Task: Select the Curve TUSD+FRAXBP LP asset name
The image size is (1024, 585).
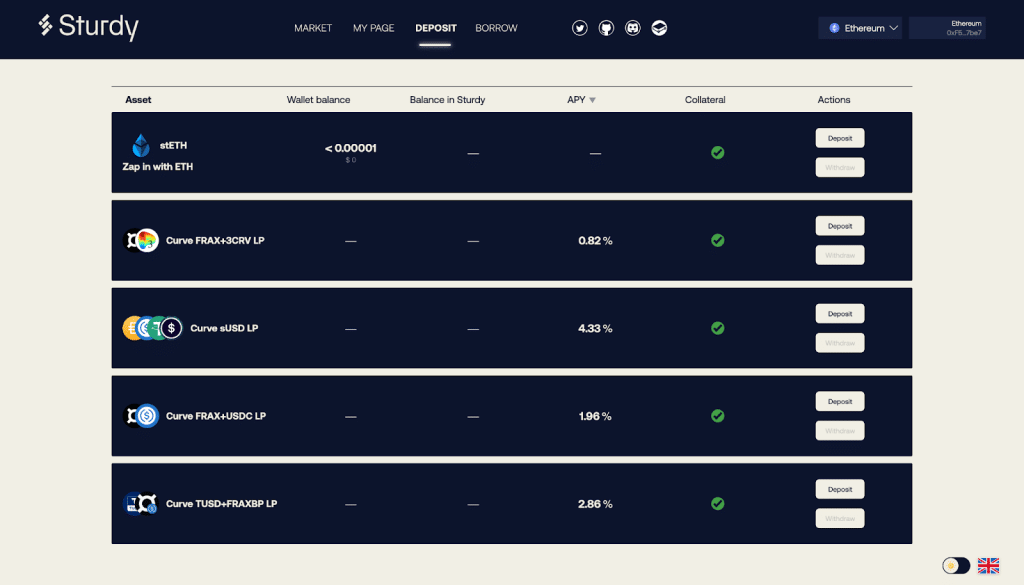Action: coord(221,503)
